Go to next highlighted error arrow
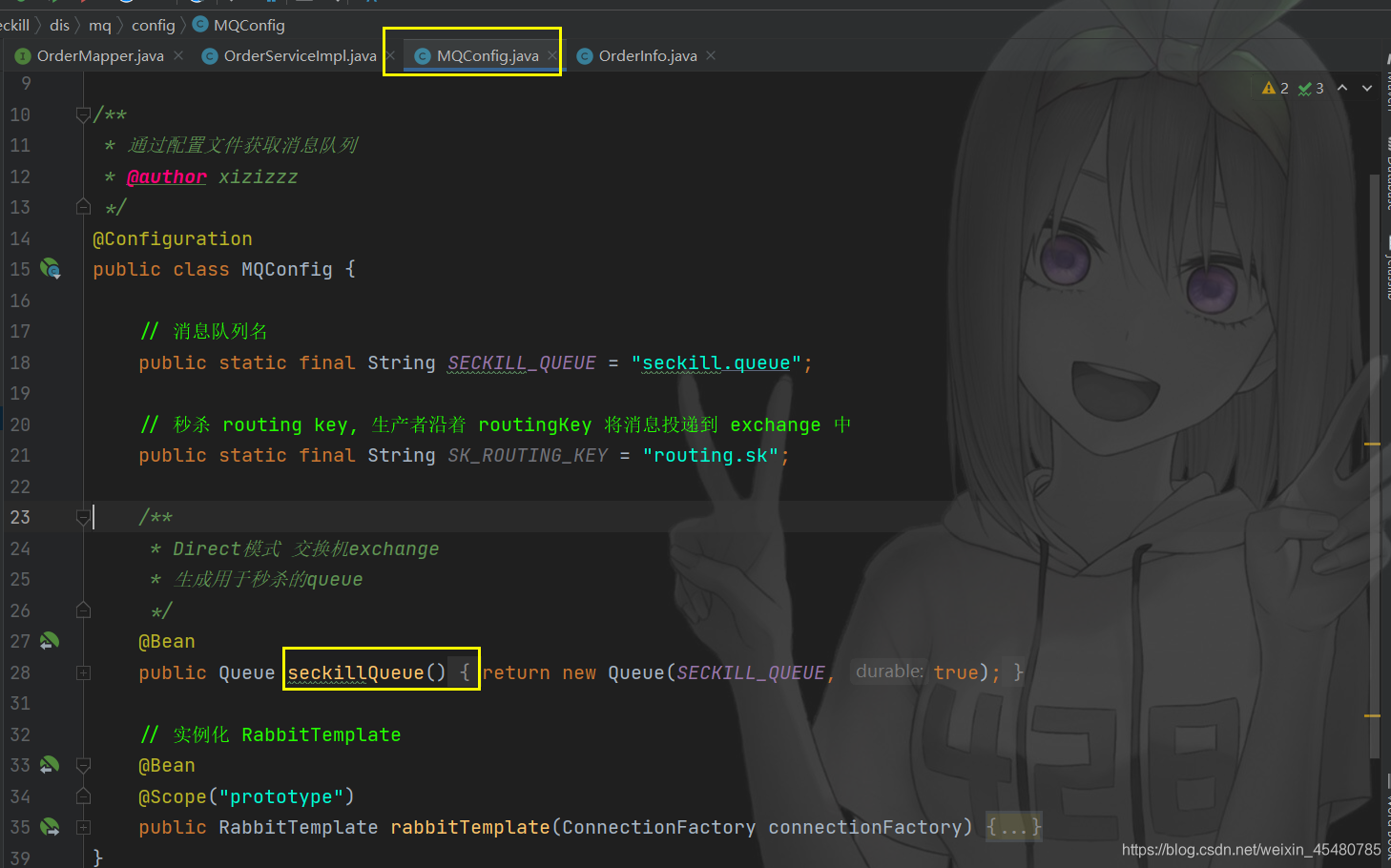This screenshot has width=1391, height=868. 1367,88
